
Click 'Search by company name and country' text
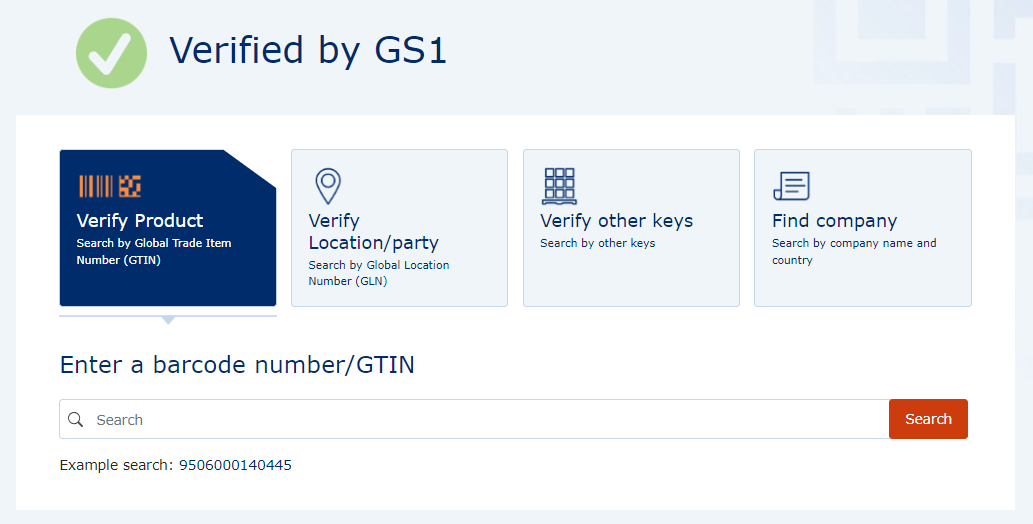pyautogui.click(x=854, y=251)
